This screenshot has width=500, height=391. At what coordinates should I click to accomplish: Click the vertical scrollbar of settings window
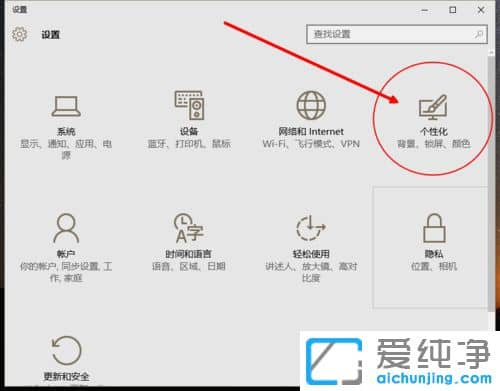point(491,183)
